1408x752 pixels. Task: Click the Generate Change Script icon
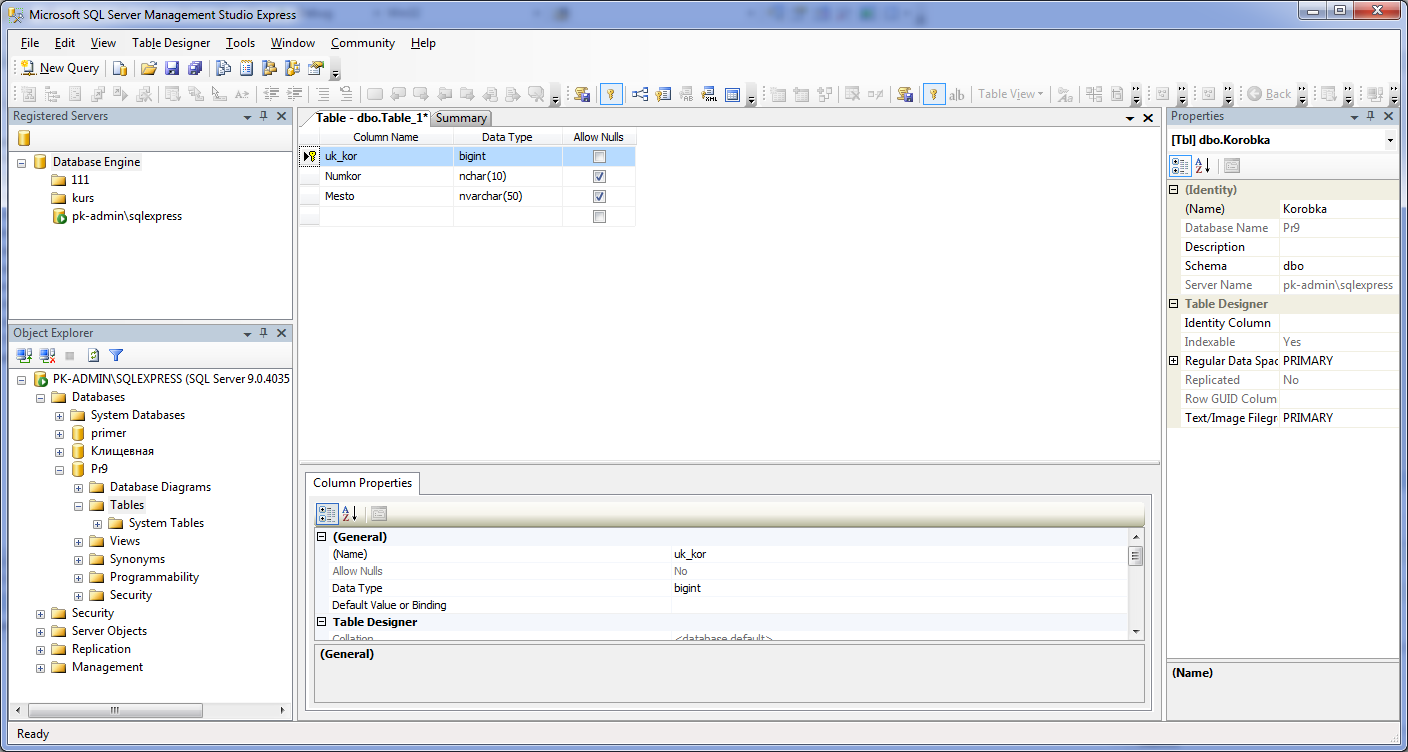point(581,94)
